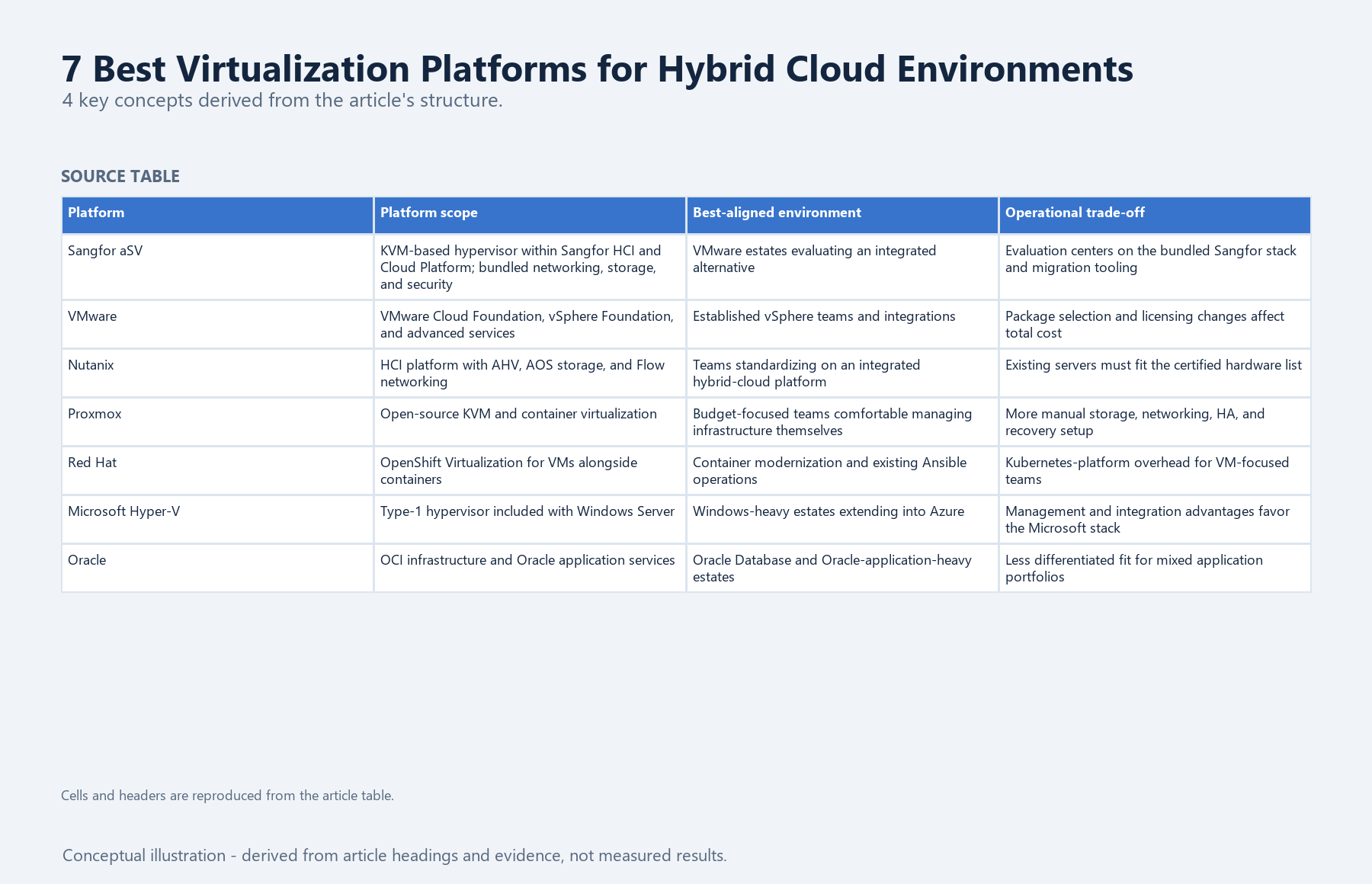Click the 'Red Hat' platform cell
Screen dimensions: 1372x884
217,470
